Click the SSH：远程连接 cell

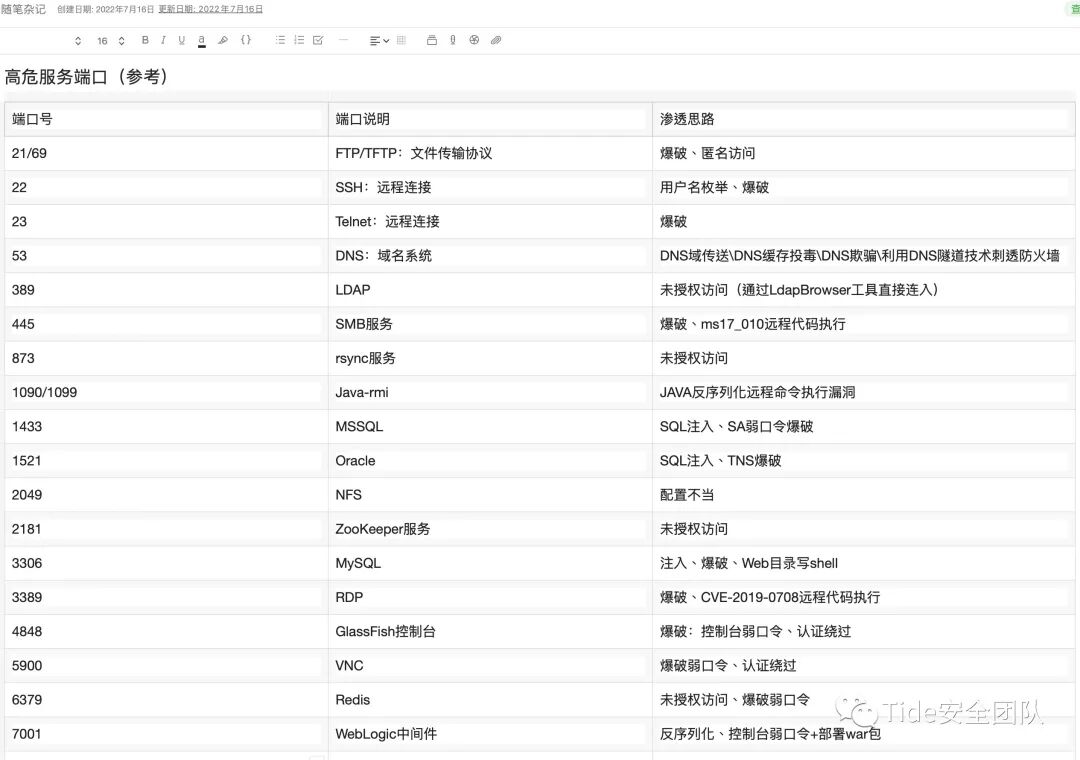tap(490, 187)
